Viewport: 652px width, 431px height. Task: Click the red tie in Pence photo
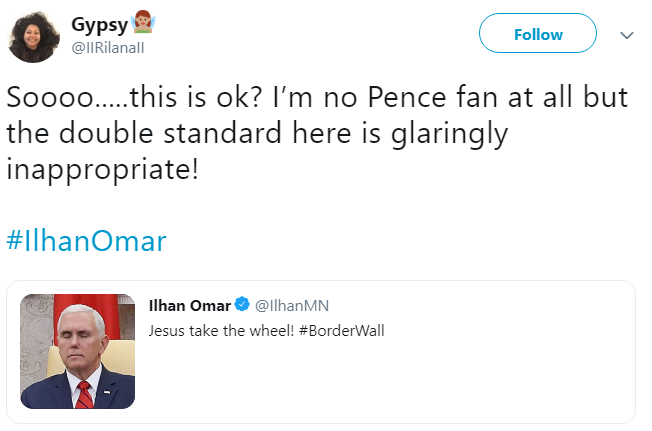point(84,395)
